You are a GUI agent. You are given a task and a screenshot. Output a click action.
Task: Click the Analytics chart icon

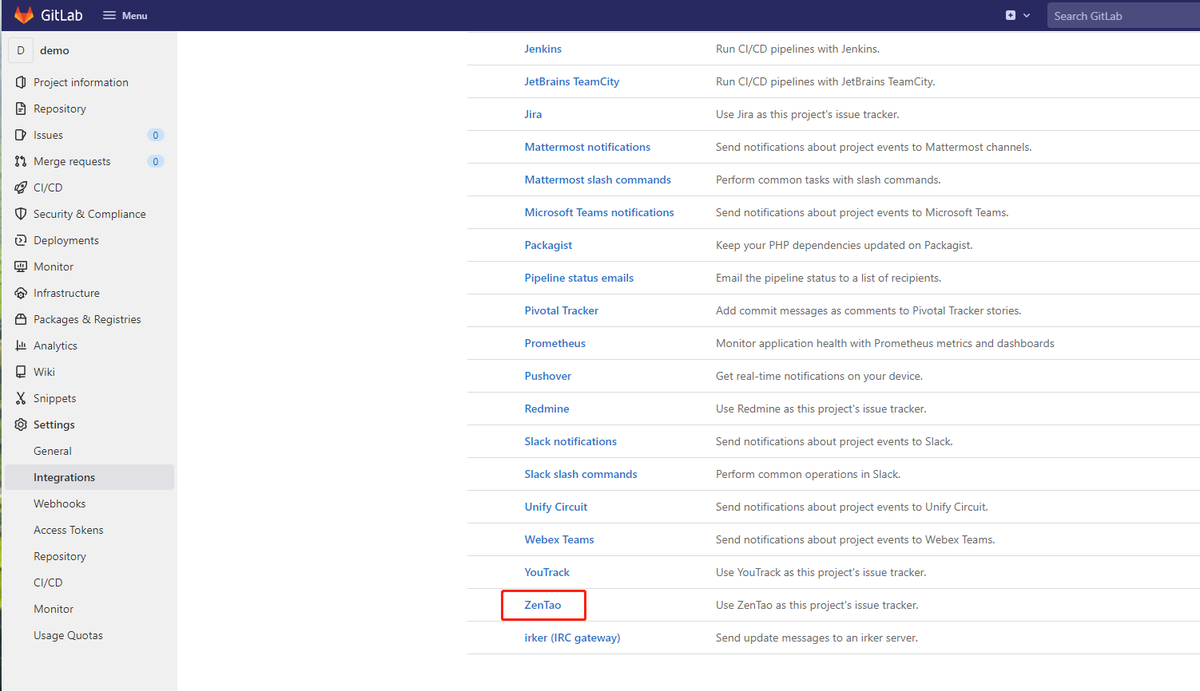click(x=21, y=345)
